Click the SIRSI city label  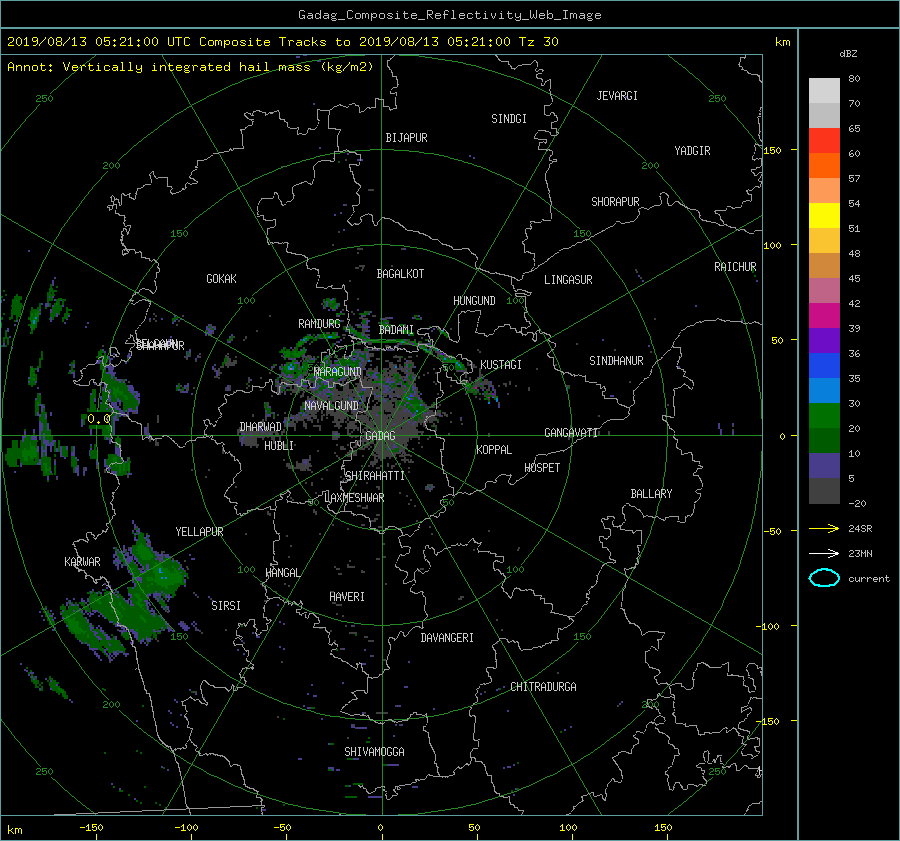click(226, 606)
